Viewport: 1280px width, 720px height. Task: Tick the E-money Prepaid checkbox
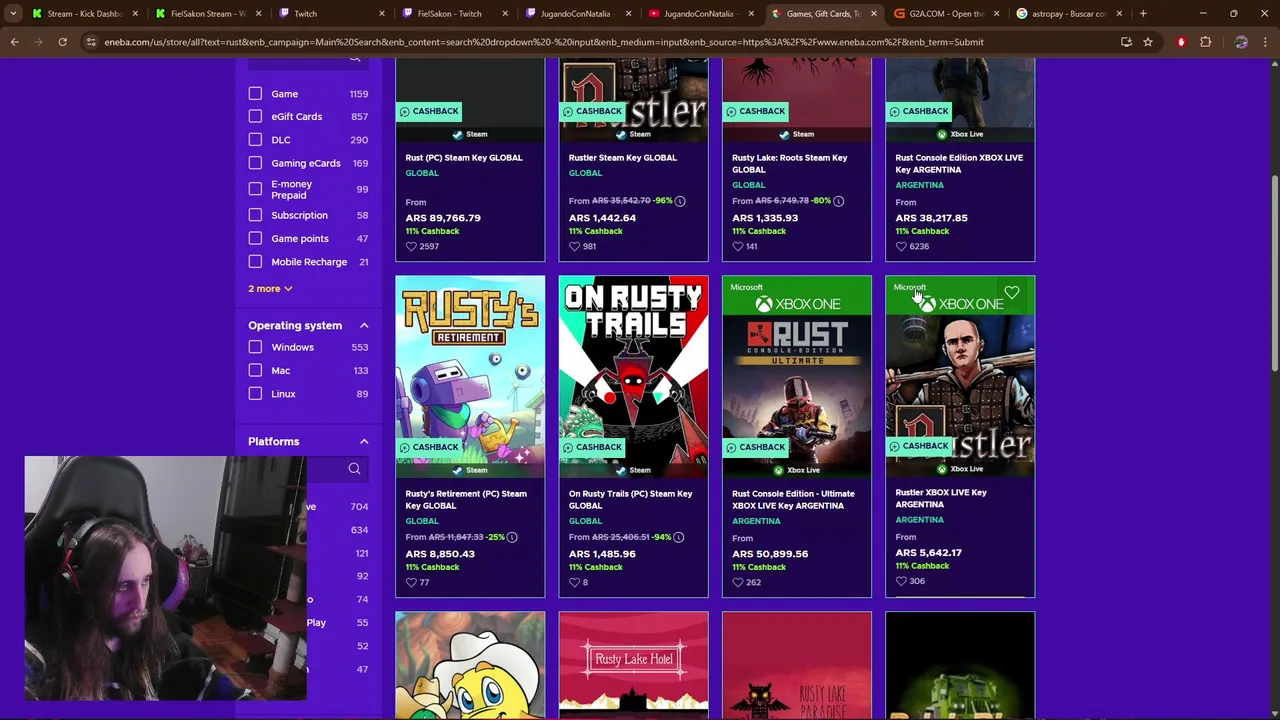click(255, 189)
